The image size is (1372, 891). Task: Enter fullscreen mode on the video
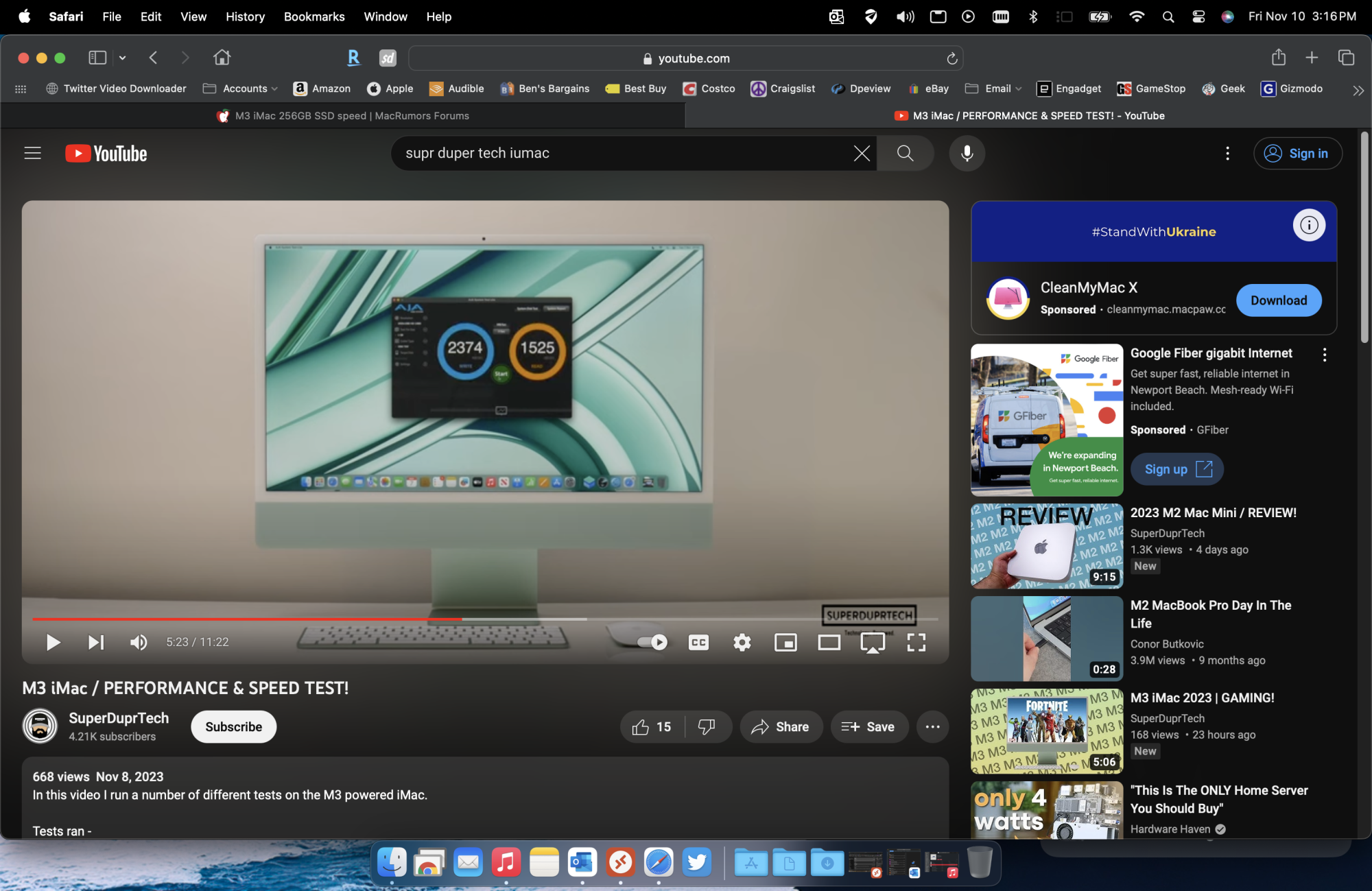916,642
